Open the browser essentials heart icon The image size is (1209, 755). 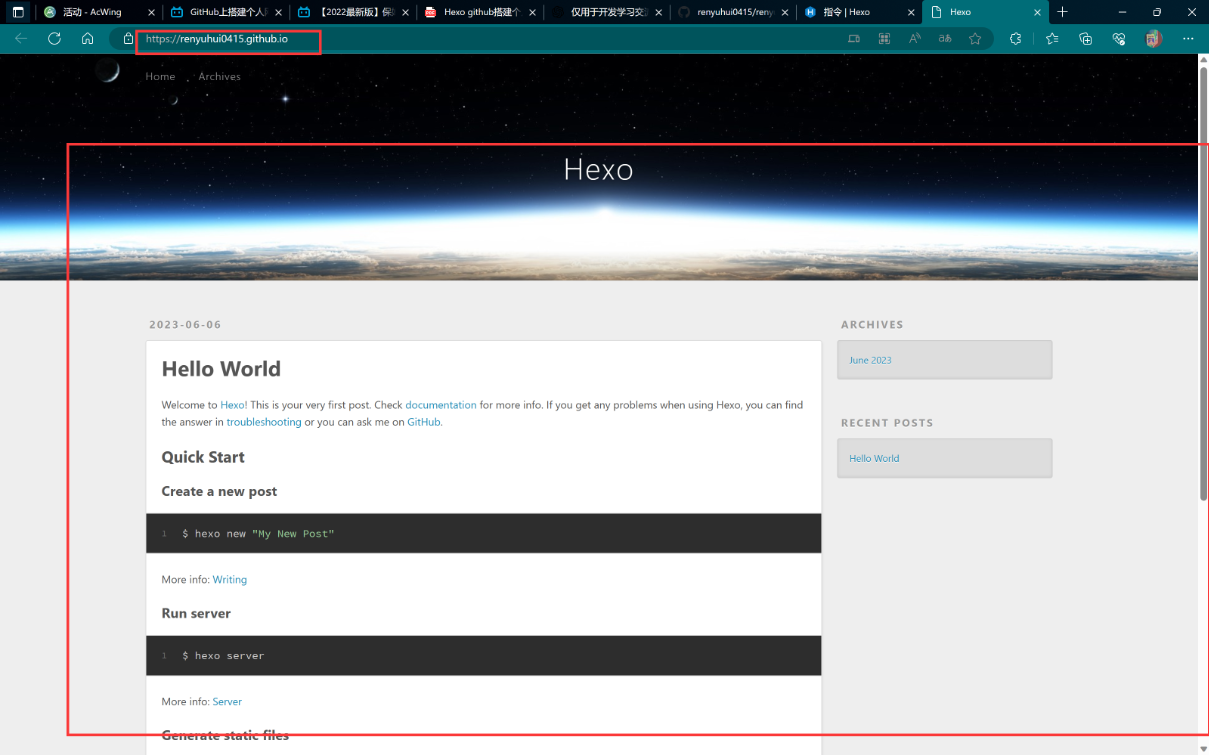point(1119,38)
